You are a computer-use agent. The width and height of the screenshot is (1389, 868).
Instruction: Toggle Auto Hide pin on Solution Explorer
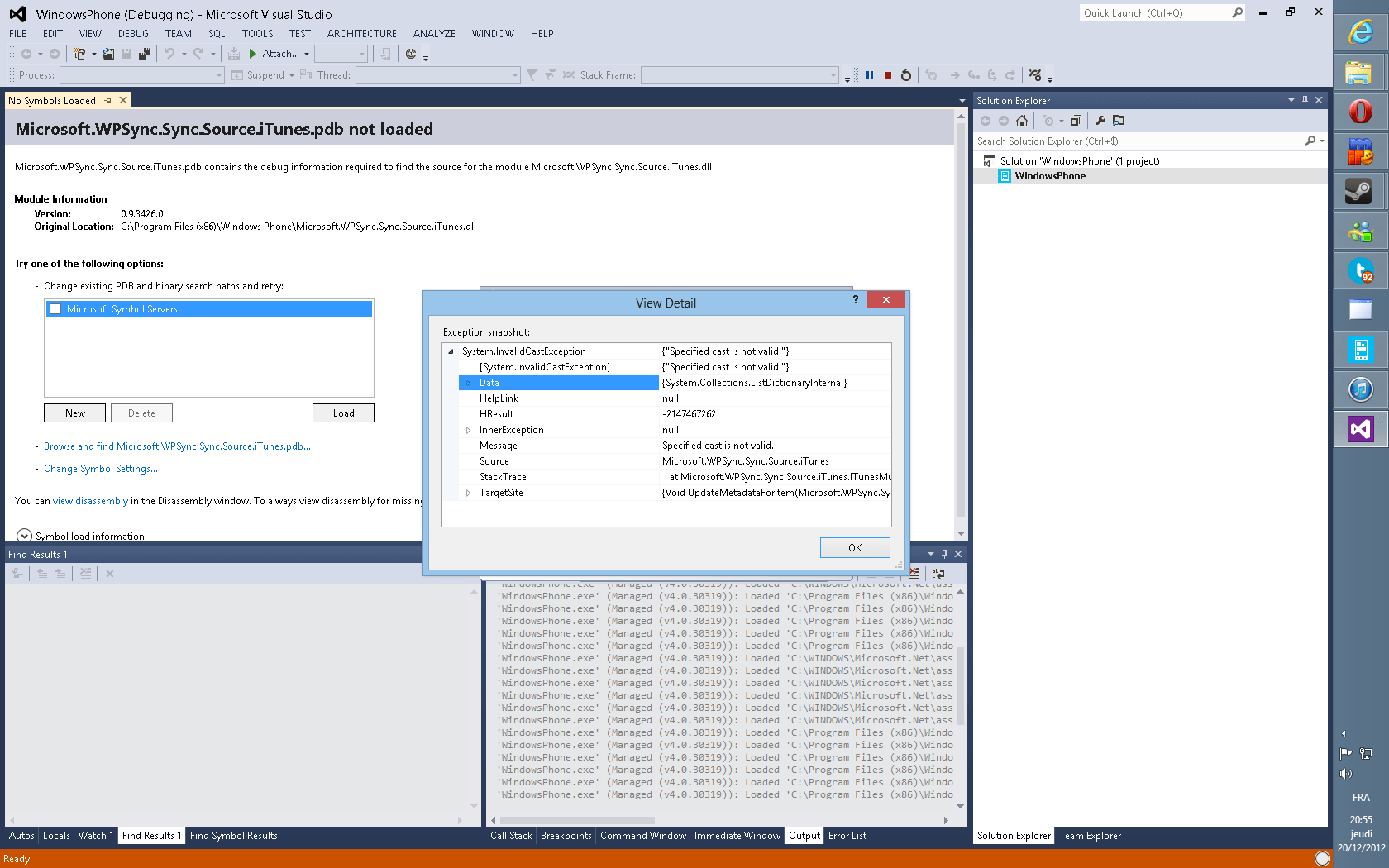[x=1305, y=100]
